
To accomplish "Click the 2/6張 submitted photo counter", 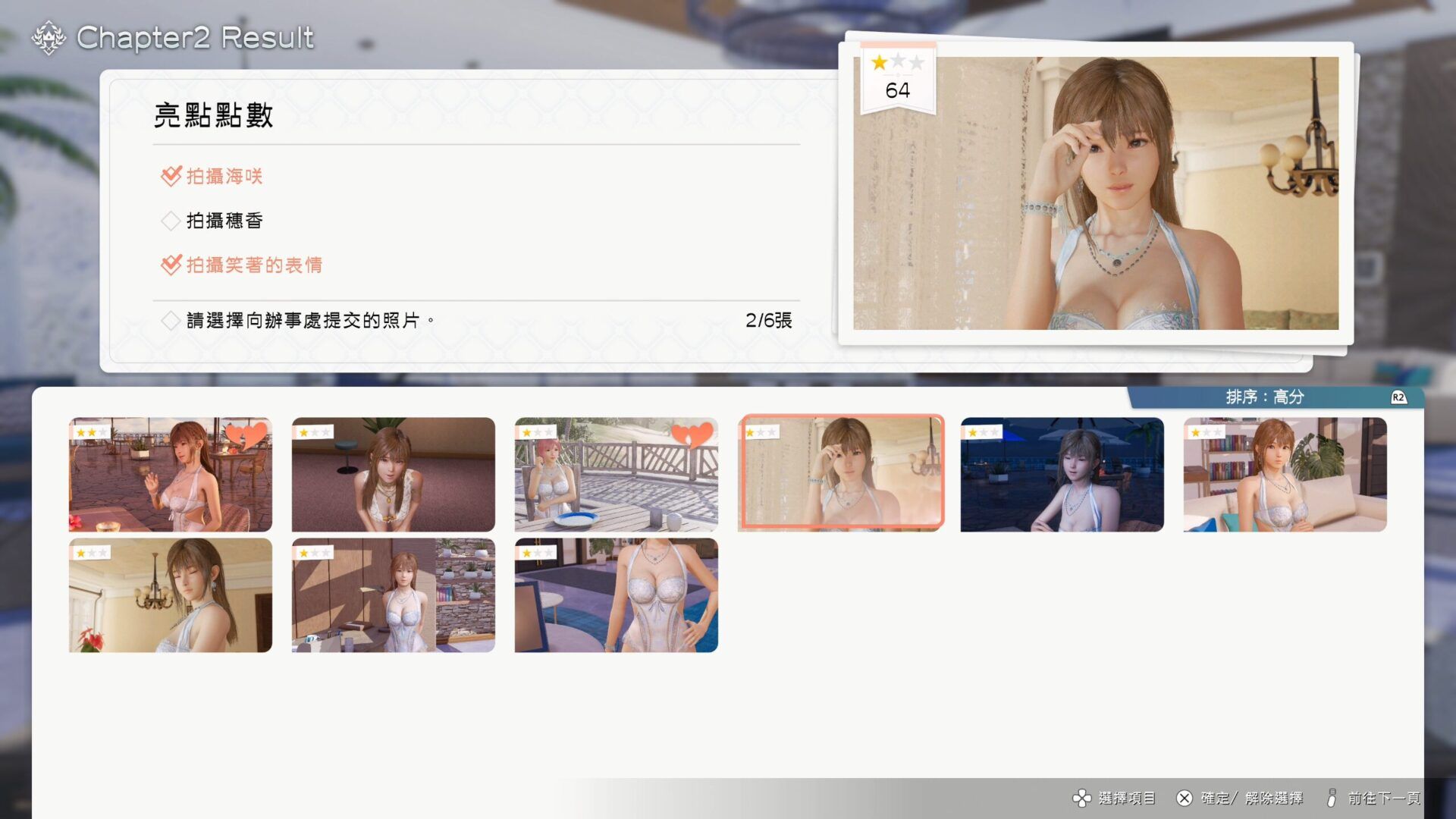I will (768, 320).
